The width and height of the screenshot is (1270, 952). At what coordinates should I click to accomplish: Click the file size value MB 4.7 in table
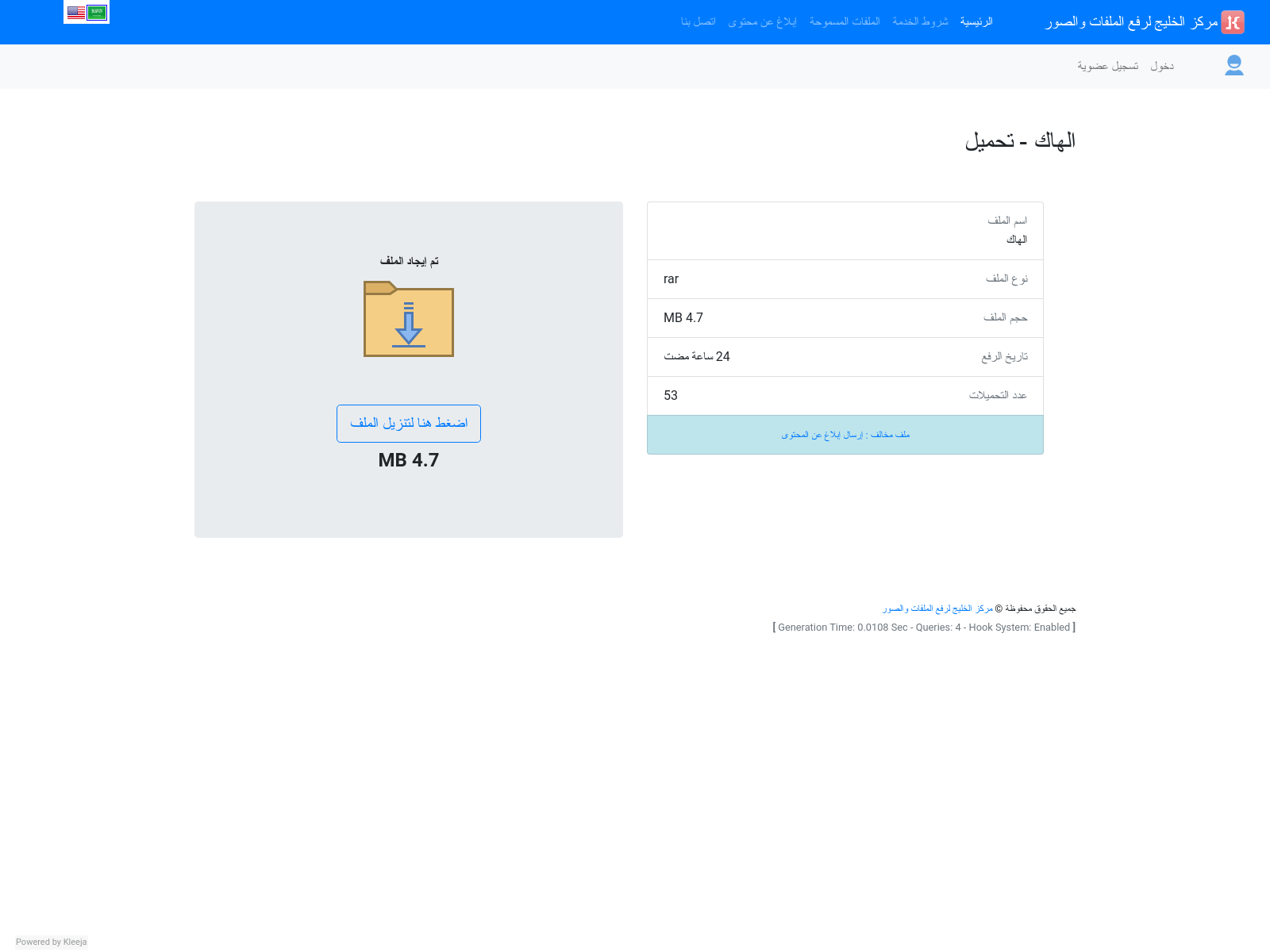pyautogui.click(x=683, y=318)
